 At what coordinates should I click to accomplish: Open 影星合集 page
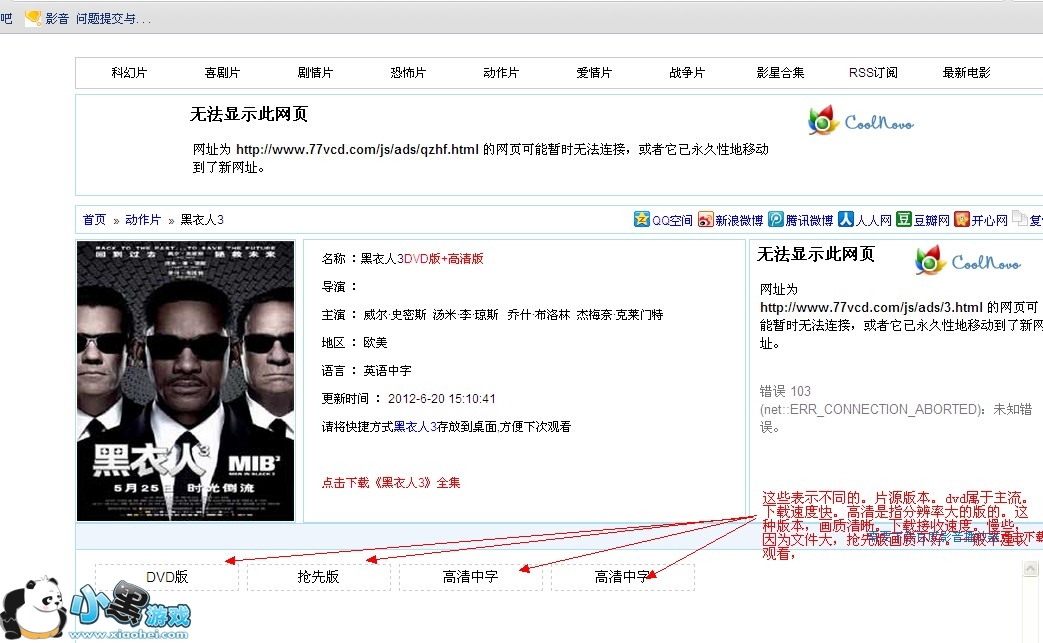tap(780, 72)
